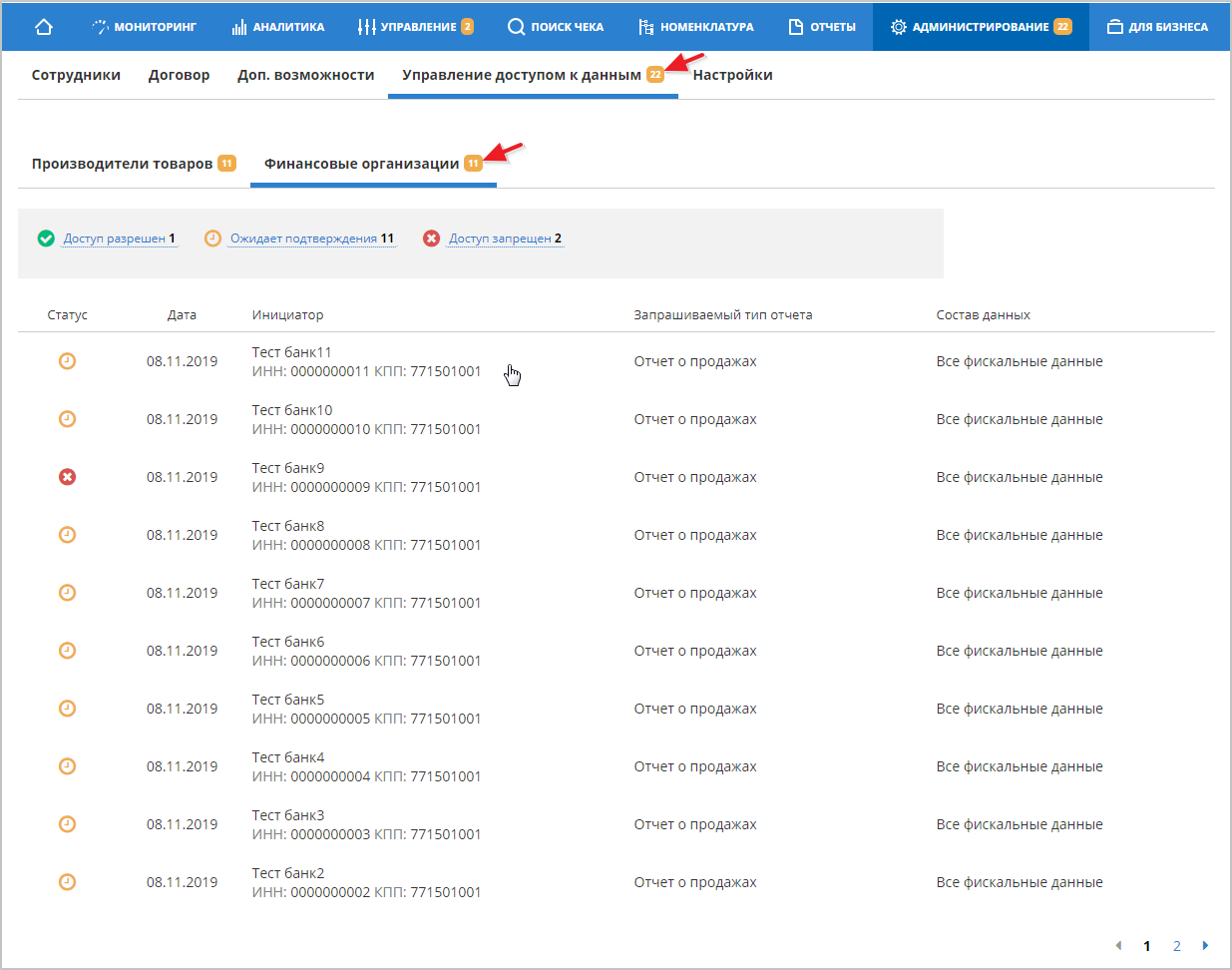This screenshot has height=970, width=1232.
Task: Open Для бизнеса section
Action: click(x=1157, y=27)
